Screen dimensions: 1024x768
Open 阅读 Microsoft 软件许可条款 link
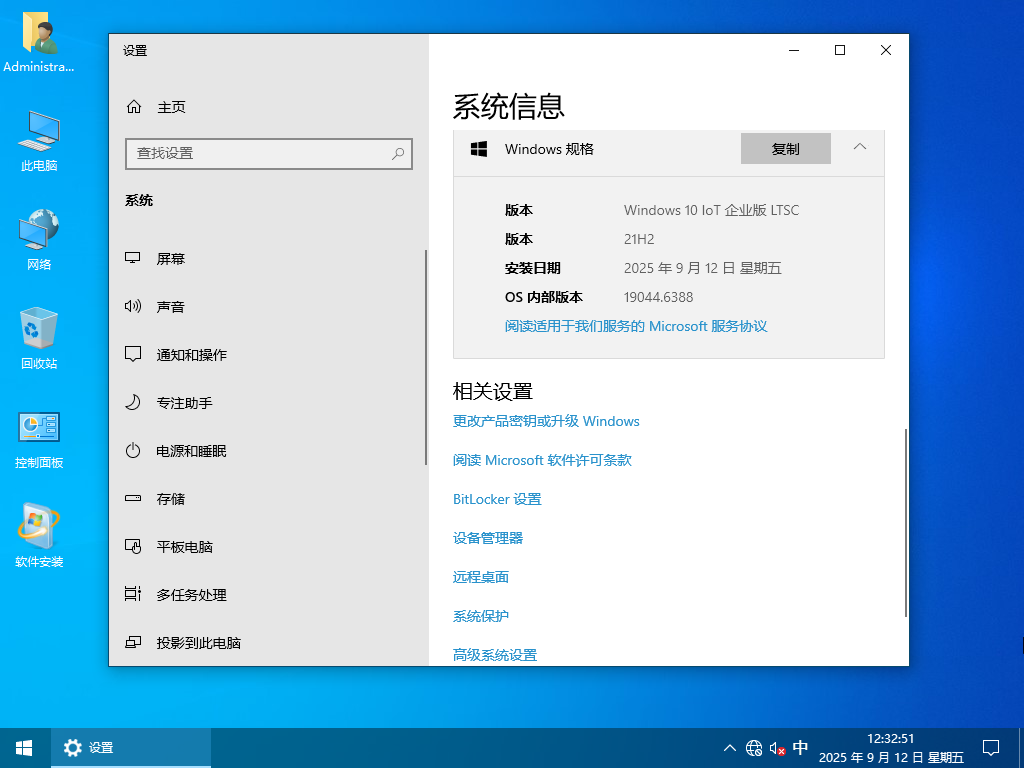(542, 460)
